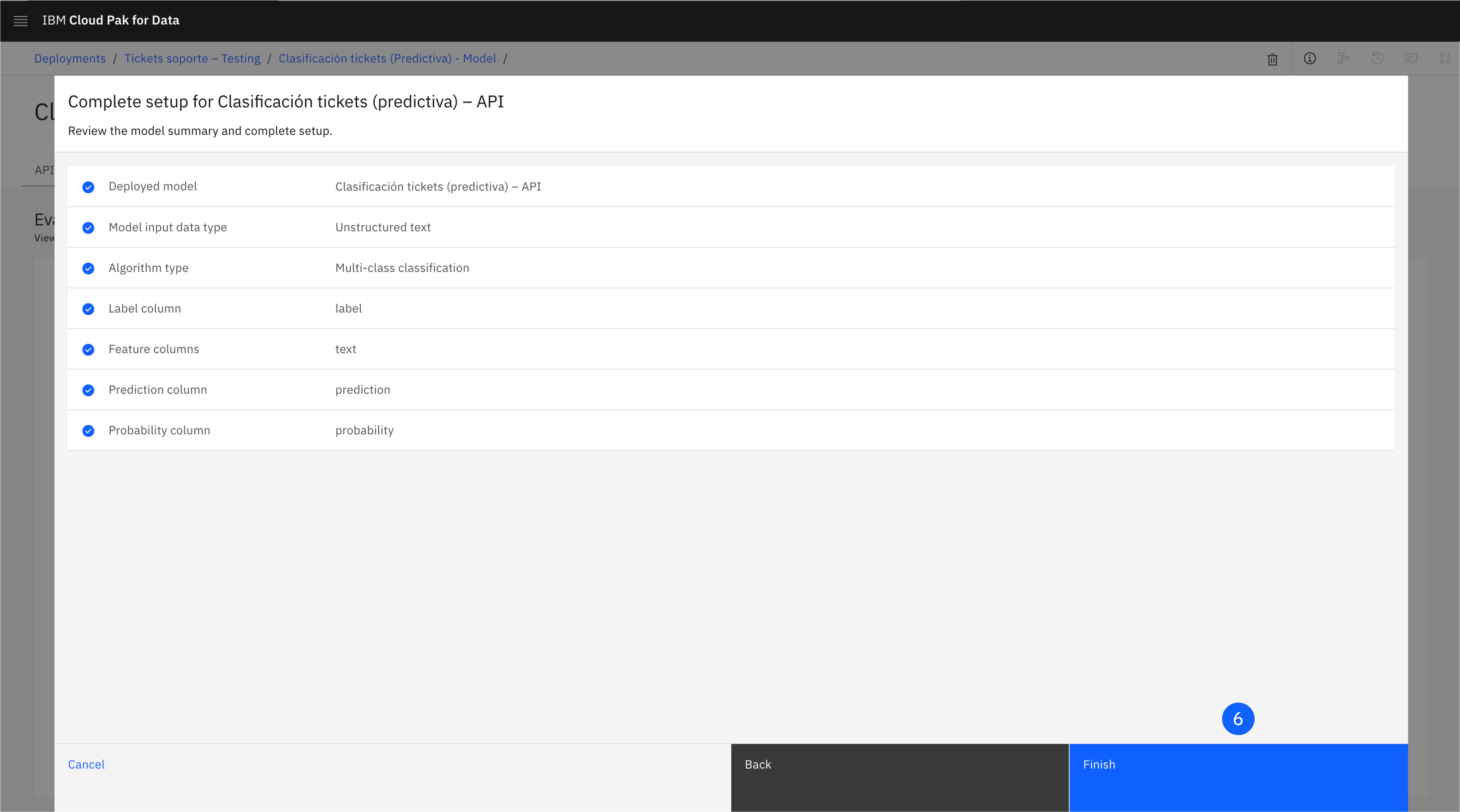Open the history clock icon
Viewport: 1460px width, 812px height.
pos(1377,58)
